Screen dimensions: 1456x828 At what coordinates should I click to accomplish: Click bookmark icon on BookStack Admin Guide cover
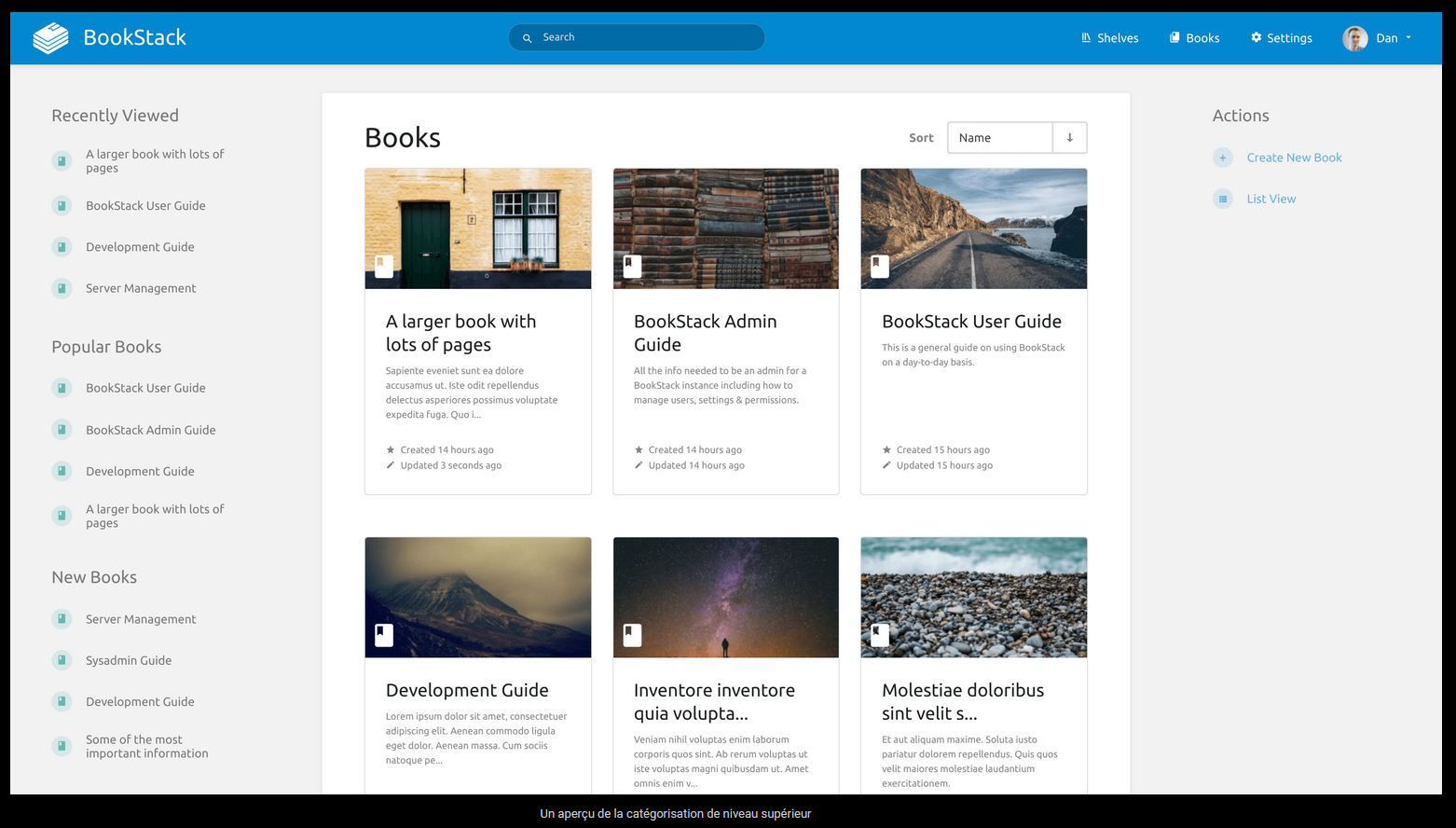[x=632, y=267]
